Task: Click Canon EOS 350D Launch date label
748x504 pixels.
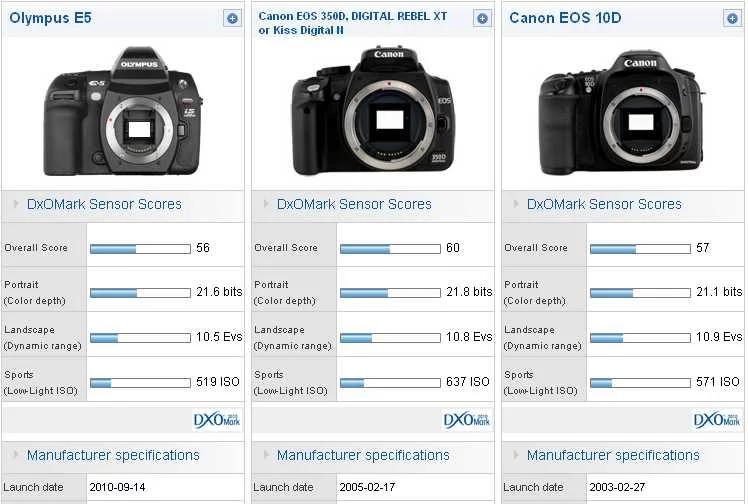Action: (283, 487)
